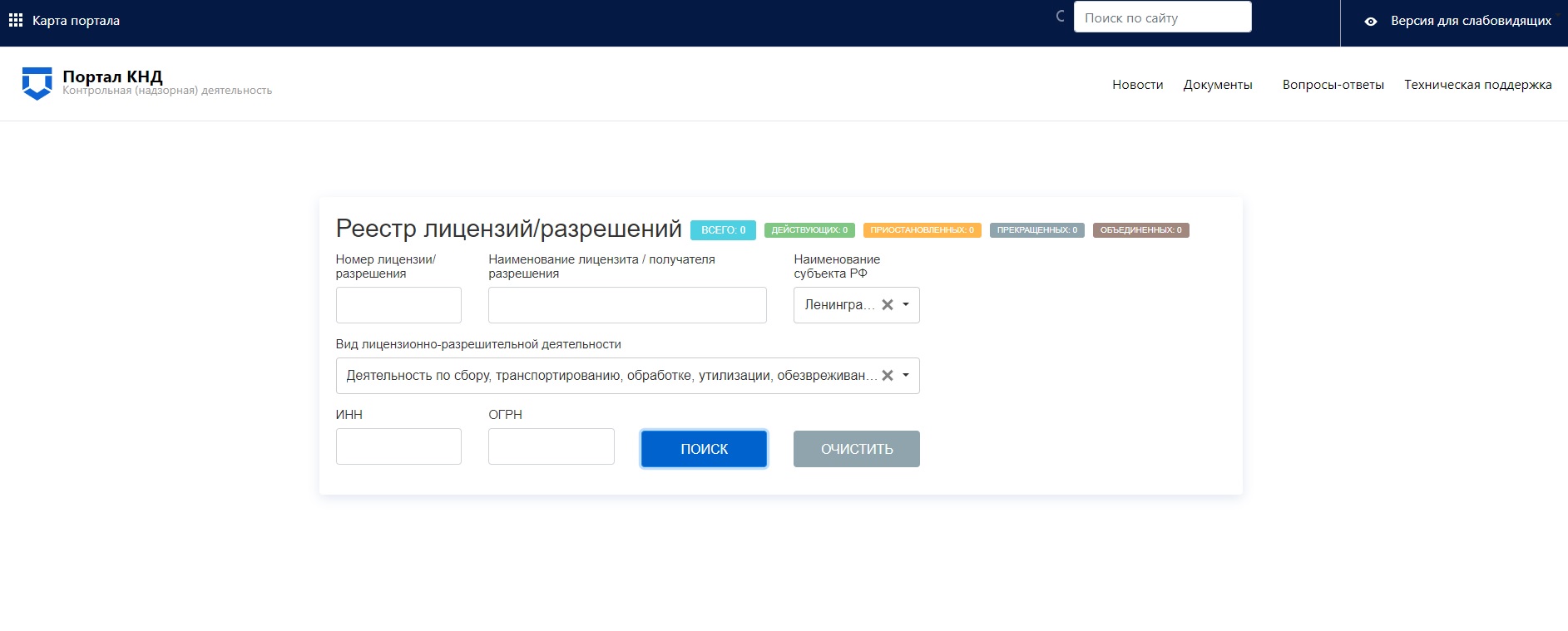The height and width of the screenshot is (631, 1568).
Task: Go to Вопросы-ответы page
Action: click(x=1333, y=85)
